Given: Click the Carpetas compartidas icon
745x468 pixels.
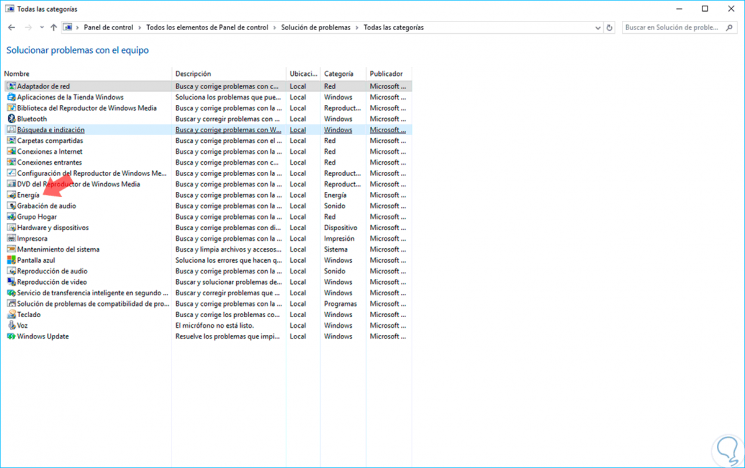Looking at the screenshot, I should (x=11, y=141).
